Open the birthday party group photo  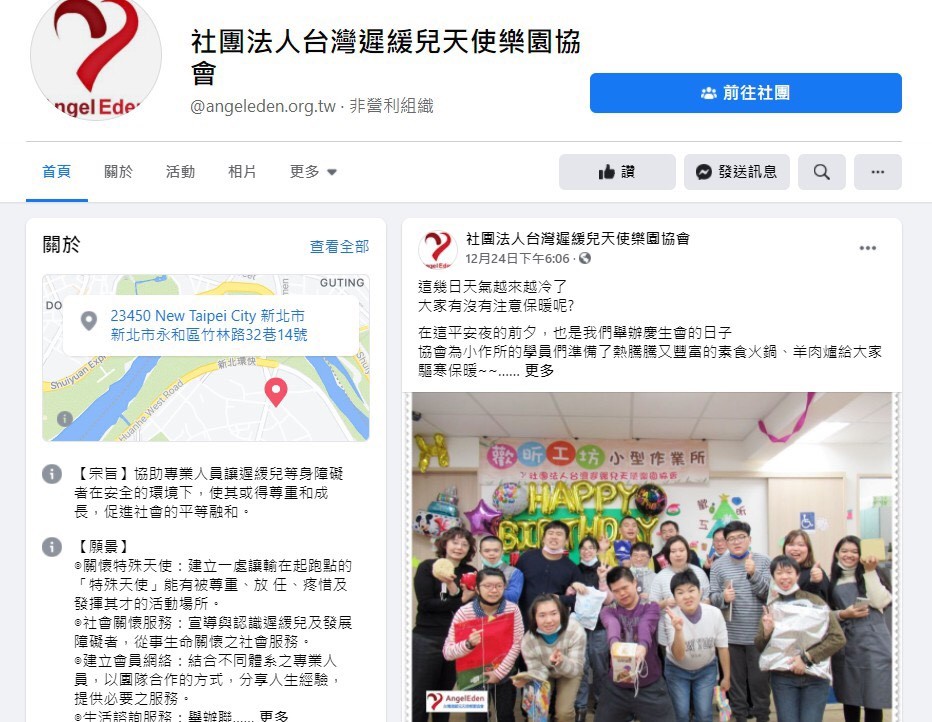(x=652, y=557)
